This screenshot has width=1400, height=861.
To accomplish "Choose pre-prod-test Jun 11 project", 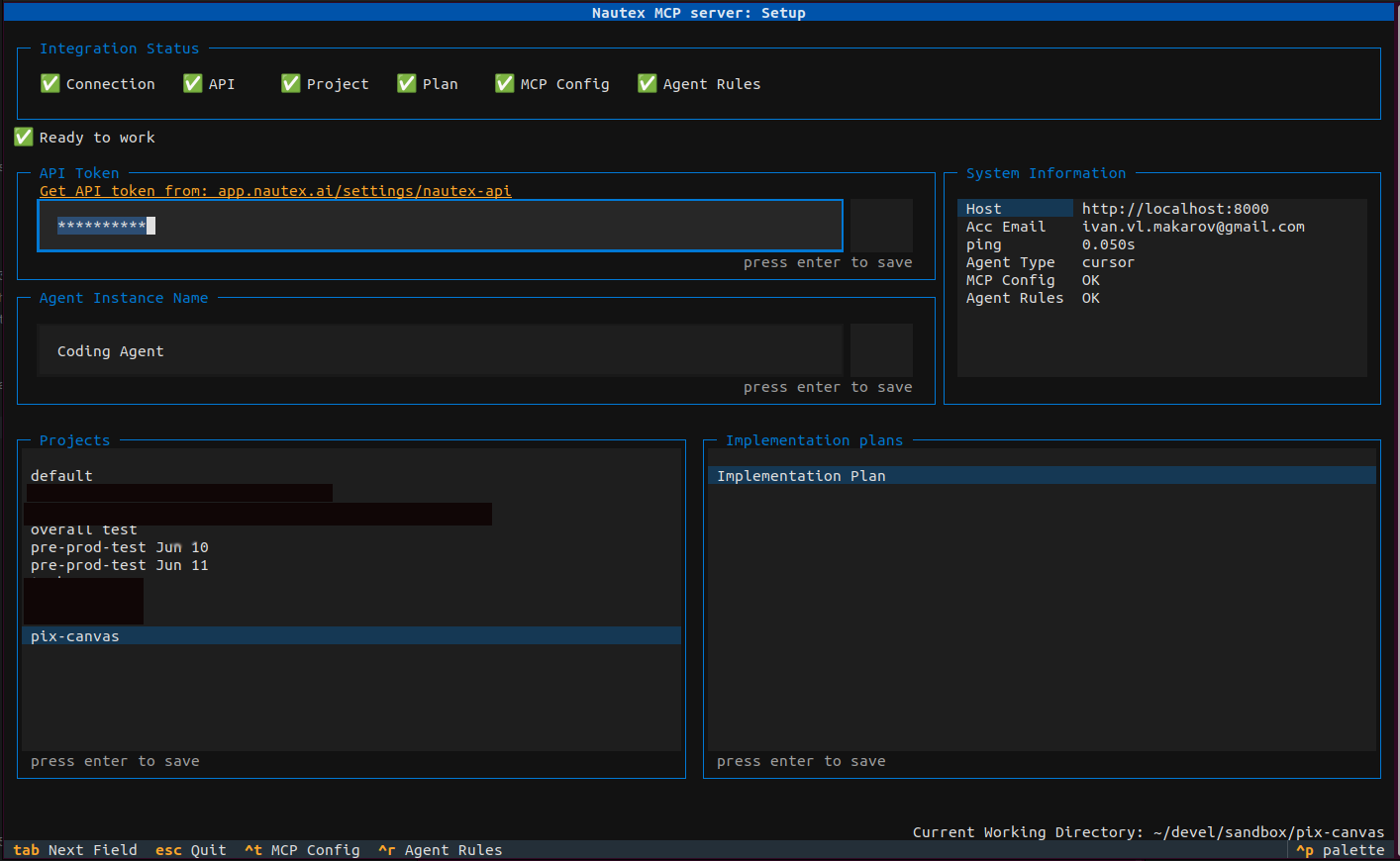I will tap(119, 565).
